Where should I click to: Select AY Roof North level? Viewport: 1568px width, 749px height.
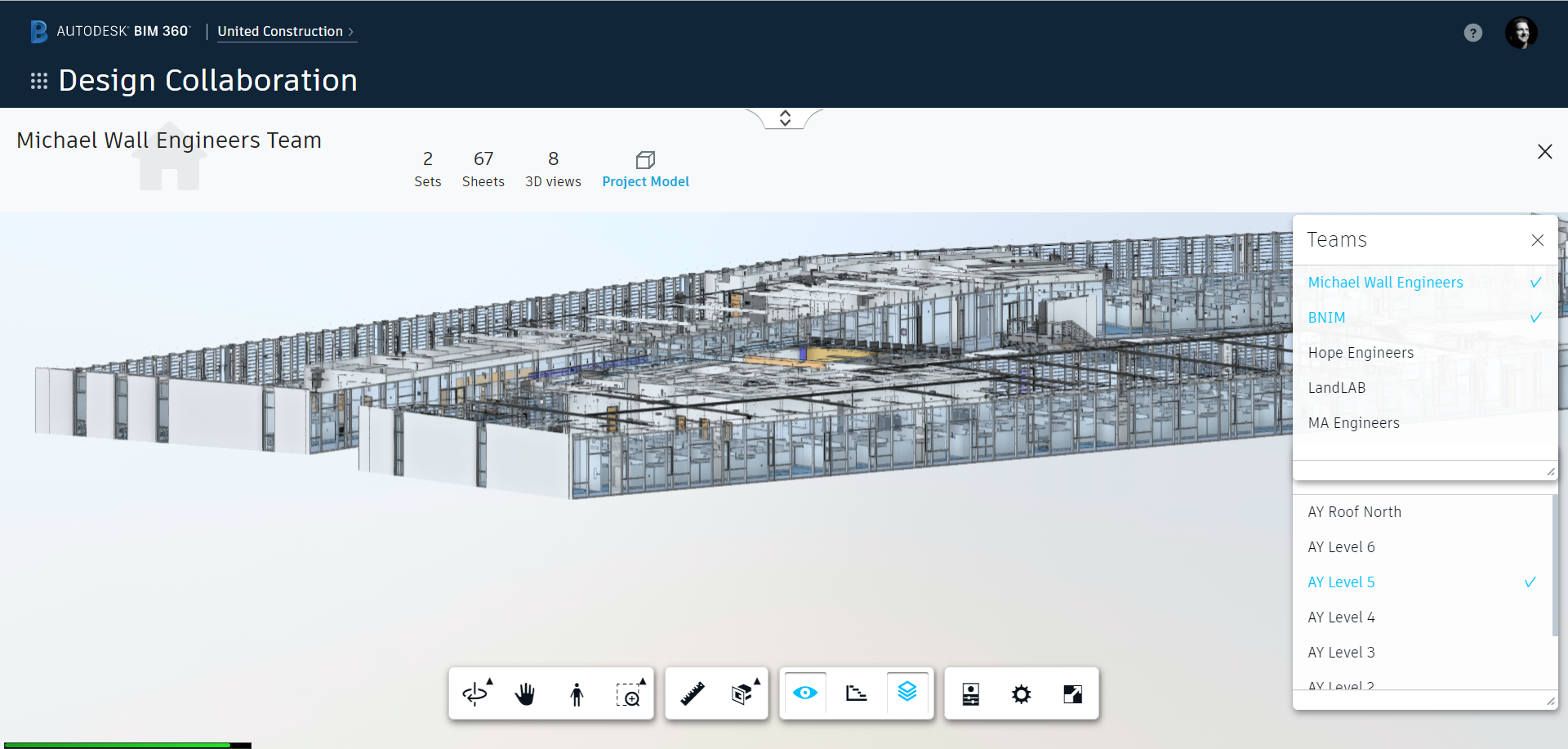click(1422, 512)
